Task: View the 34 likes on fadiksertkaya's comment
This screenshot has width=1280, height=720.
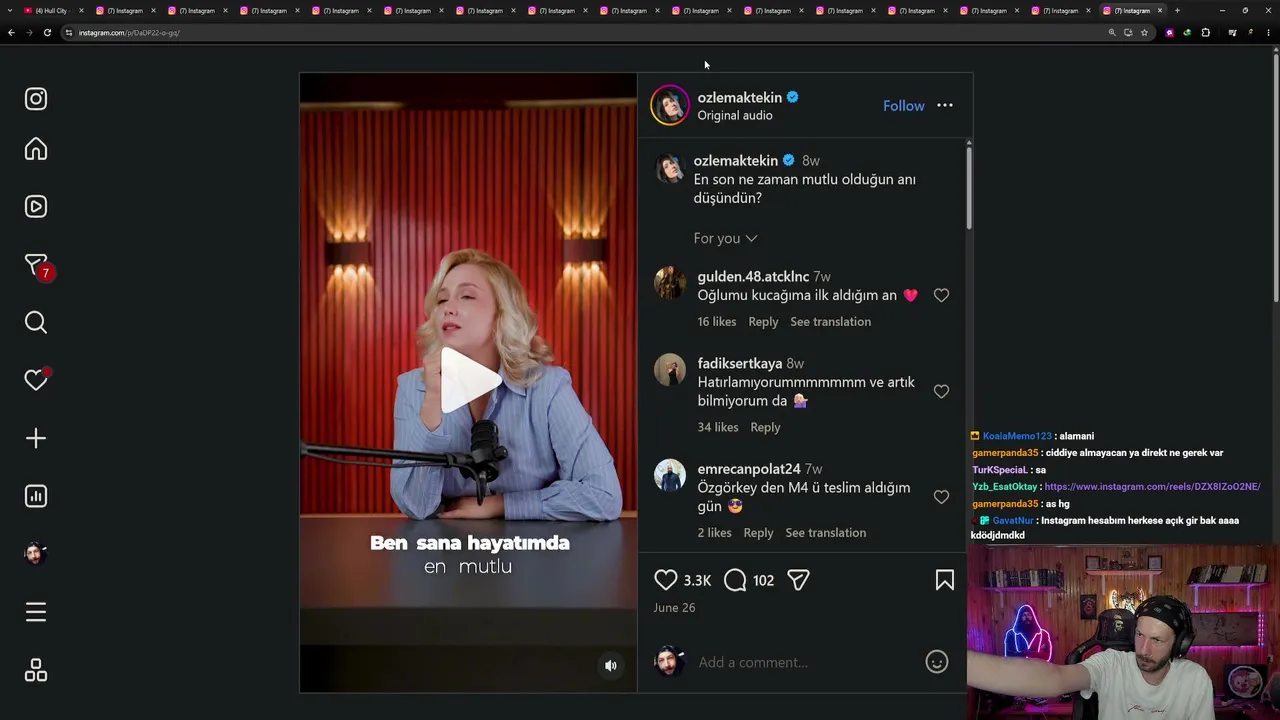Action: coord(717,427)
